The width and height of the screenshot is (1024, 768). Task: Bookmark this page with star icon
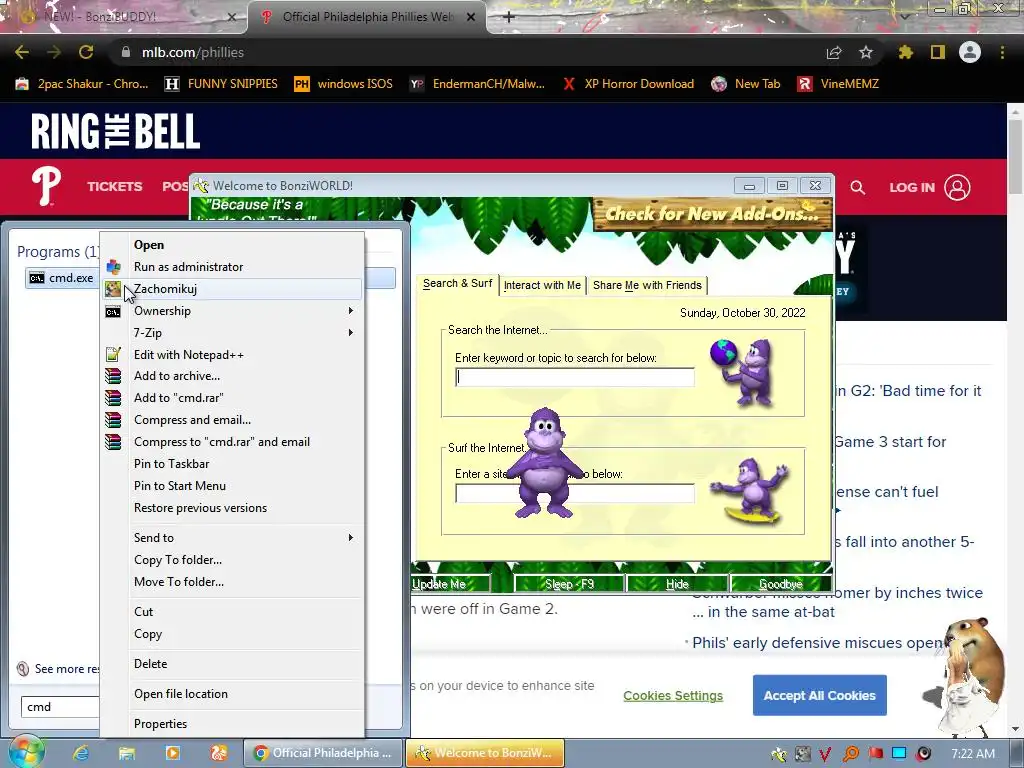click(x=866, y=52)
